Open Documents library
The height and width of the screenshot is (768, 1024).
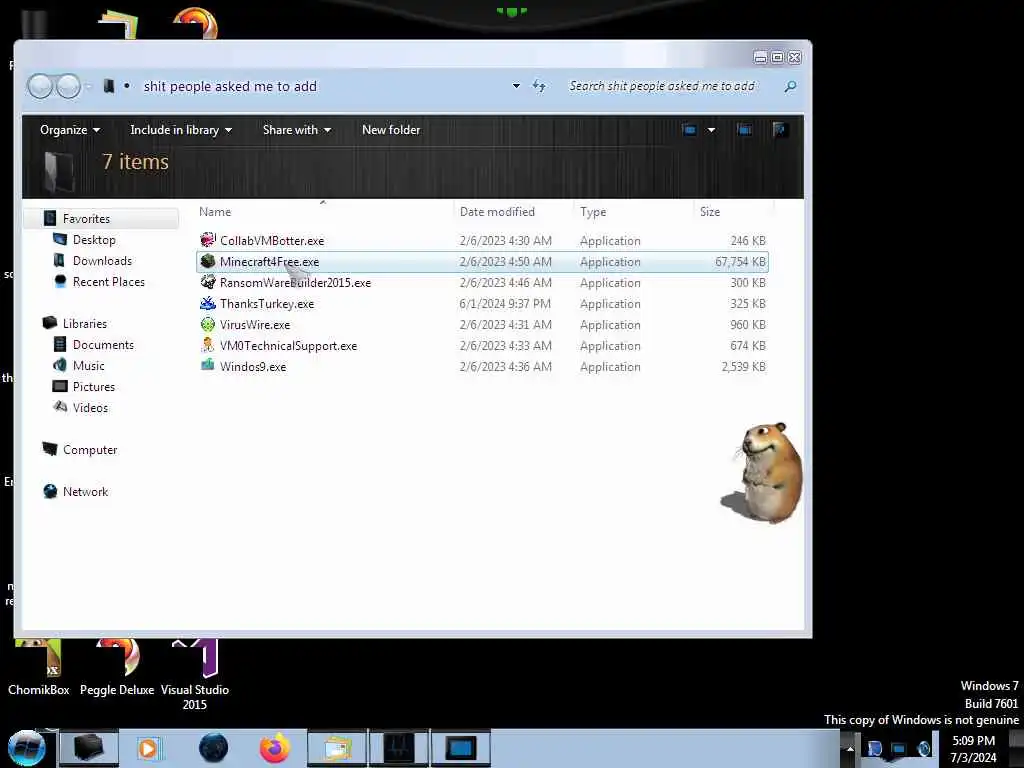click(x=103, y=344)
